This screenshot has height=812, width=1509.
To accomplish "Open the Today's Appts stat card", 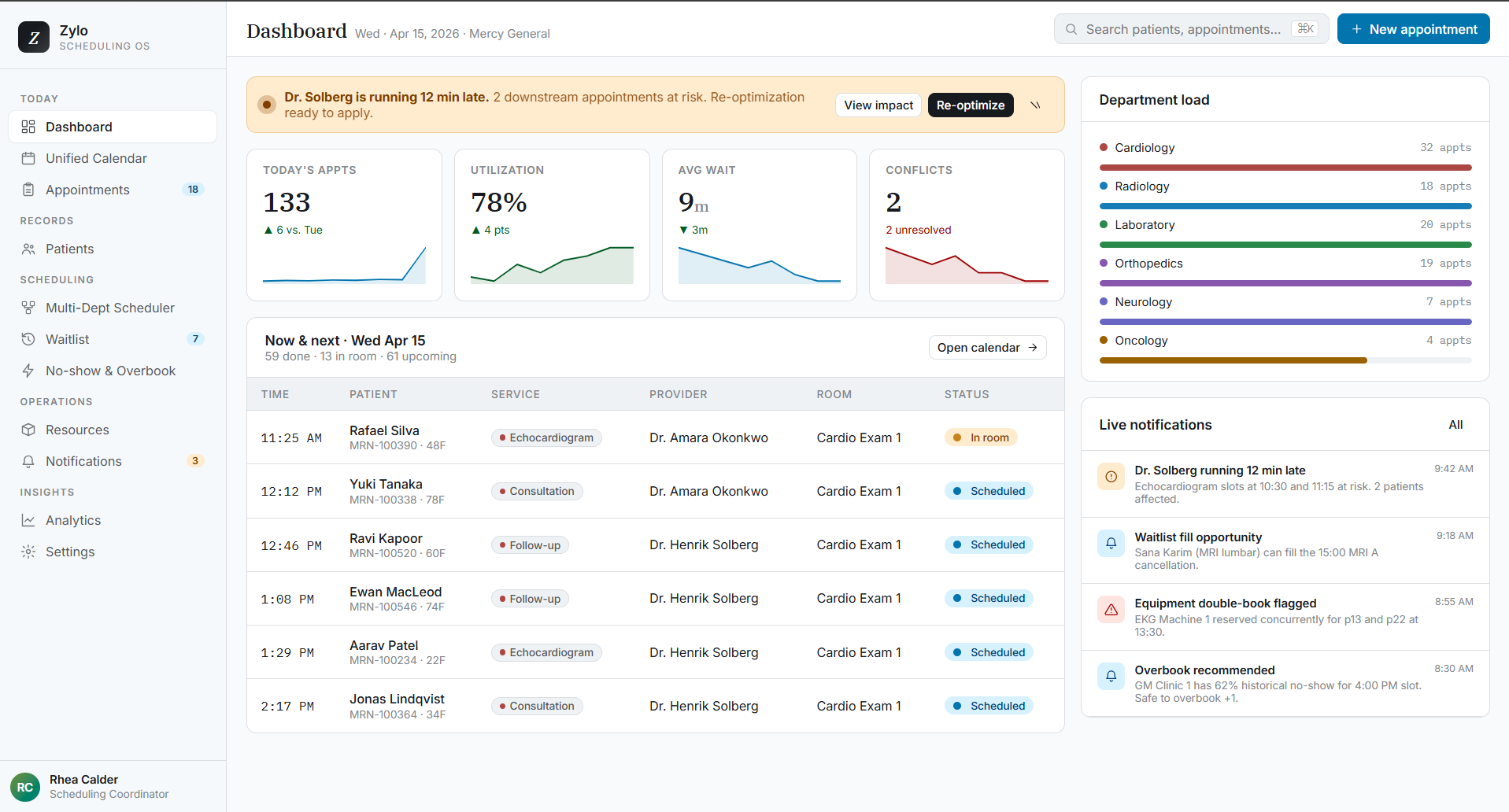I will (344, 225).
